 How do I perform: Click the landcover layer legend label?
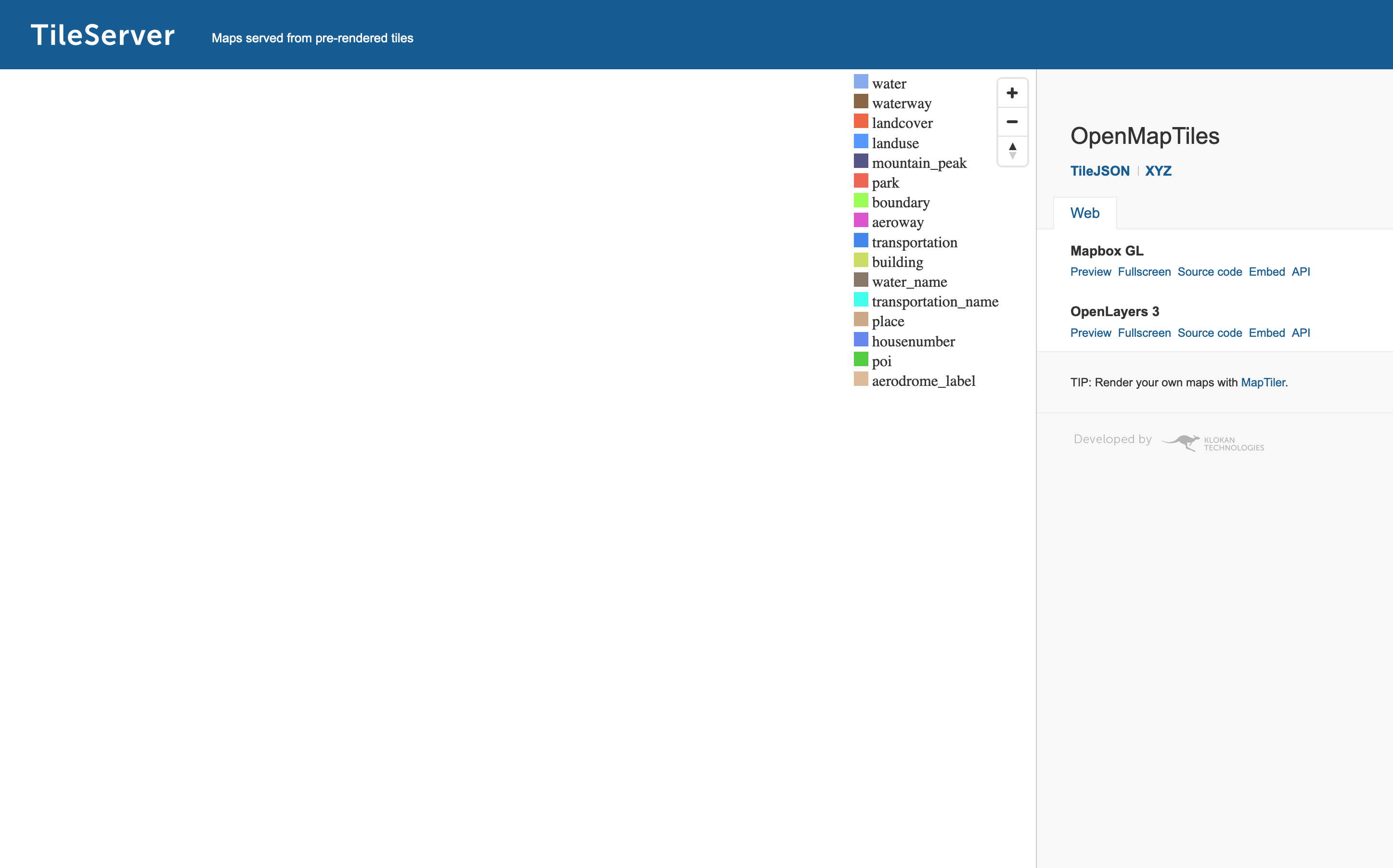tap(902, 124)
